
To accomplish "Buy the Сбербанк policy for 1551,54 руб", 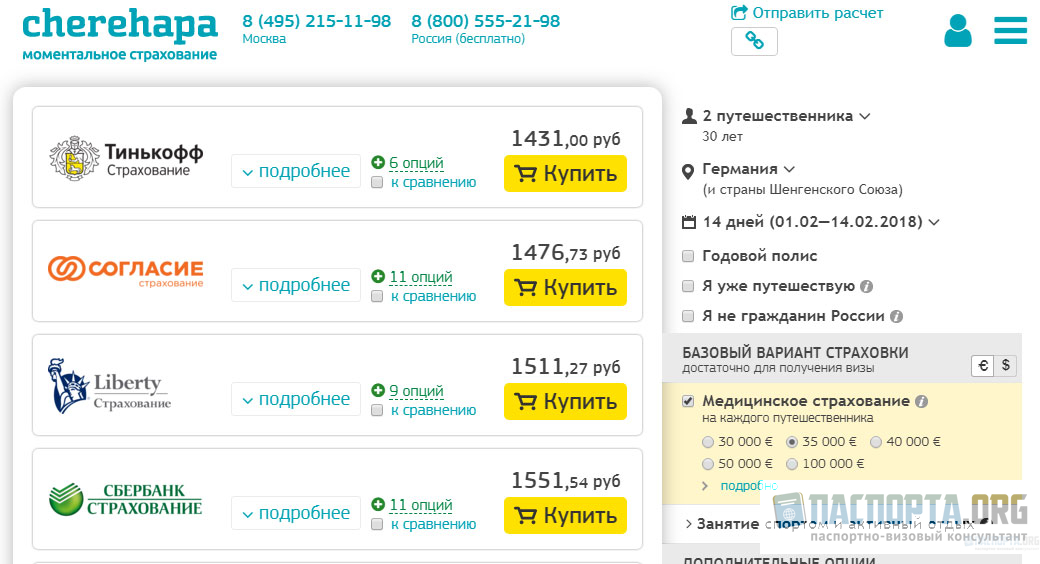I will pyautogui.click(x=565, y=516).
